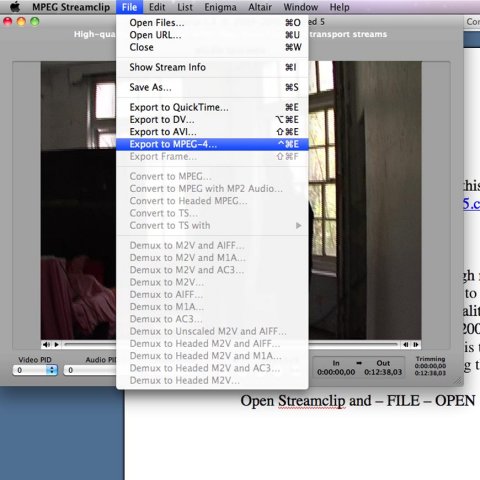Choose Open URL… menu entry
This screenshot has width=480, height=480.
(x=212, y=35)
